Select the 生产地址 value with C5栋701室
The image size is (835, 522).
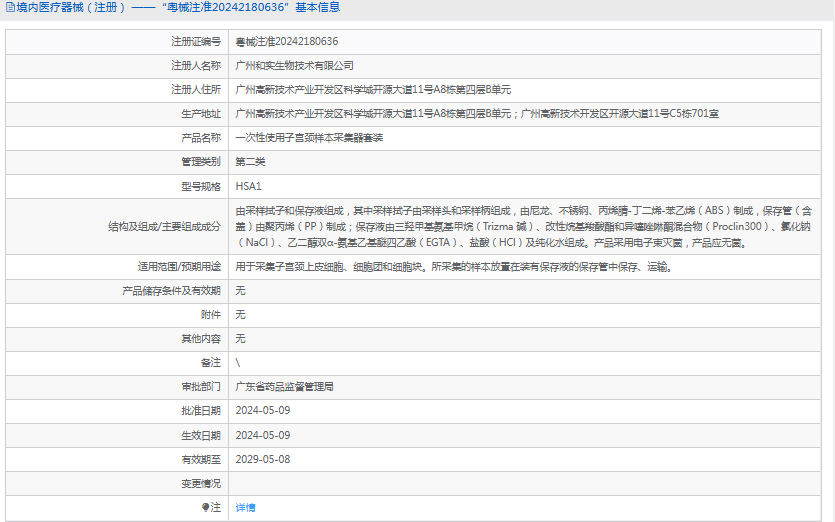[477, 113]
